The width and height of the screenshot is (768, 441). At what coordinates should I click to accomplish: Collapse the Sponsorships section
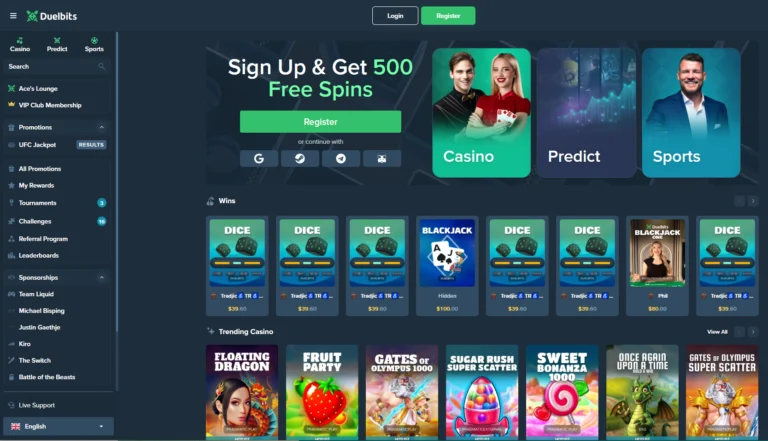point(101,277)
